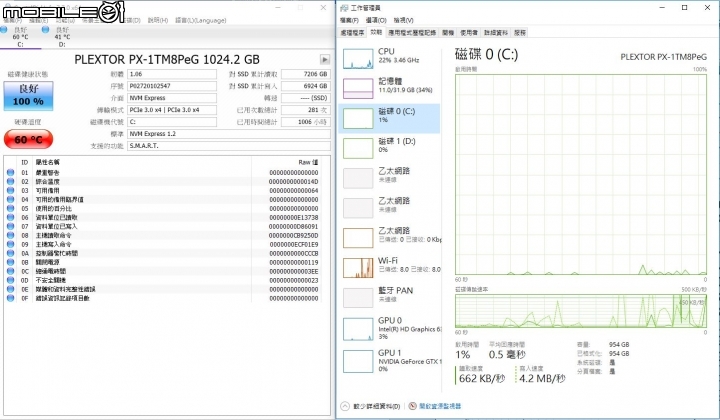The width and height of the screenshot is (720, 420).
Task: Click the red 60 °C temperature button
Action: pyautogui.click(x=28, y=139)
